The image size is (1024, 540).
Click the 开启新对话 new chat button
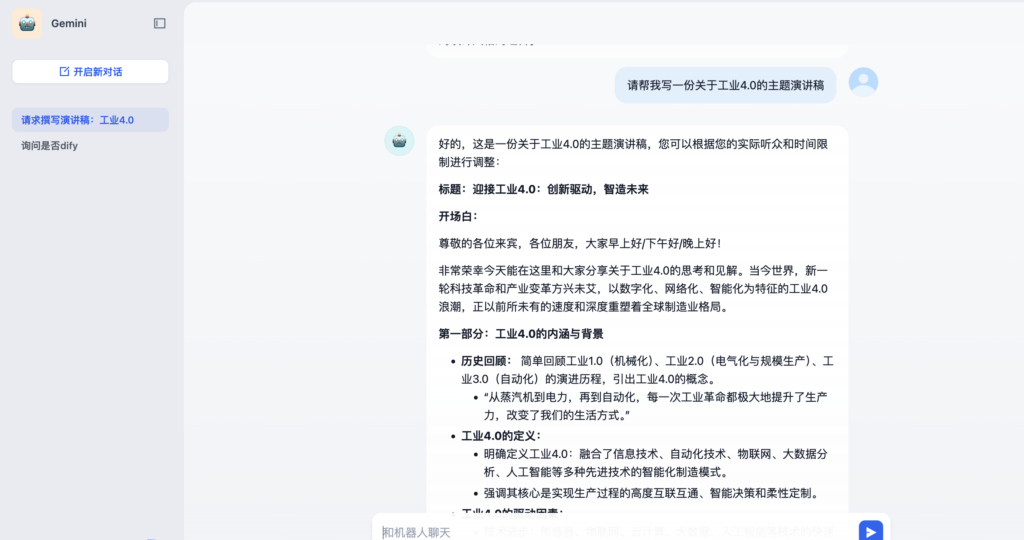coord(90,72)
